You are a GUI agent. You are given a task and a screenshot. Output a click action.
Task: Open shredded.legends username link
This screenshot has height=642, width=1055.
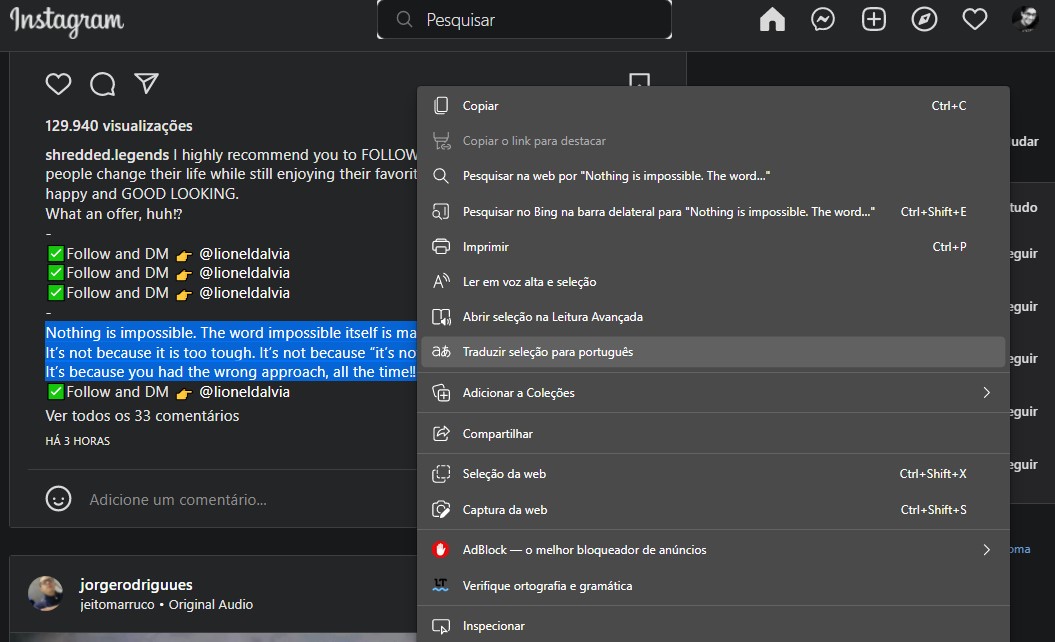(x=107, y=155)
